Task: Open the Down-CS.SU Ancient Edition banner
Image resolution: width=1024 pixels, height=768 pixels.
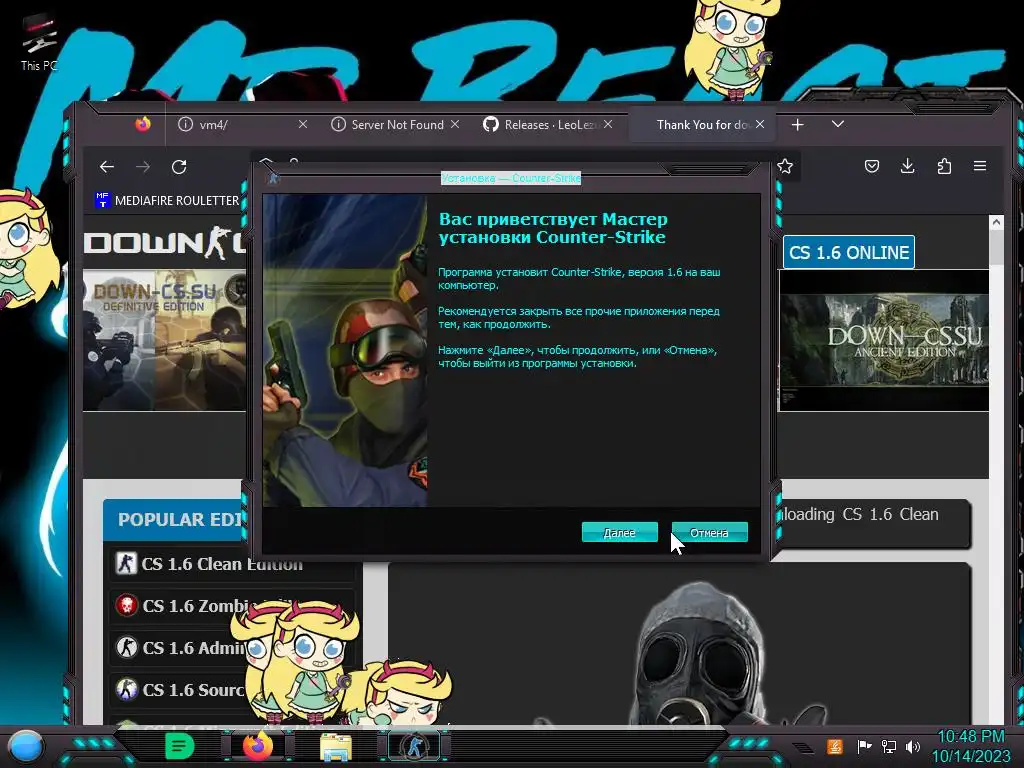Action: pyautogui.click(x=884, y=340)
